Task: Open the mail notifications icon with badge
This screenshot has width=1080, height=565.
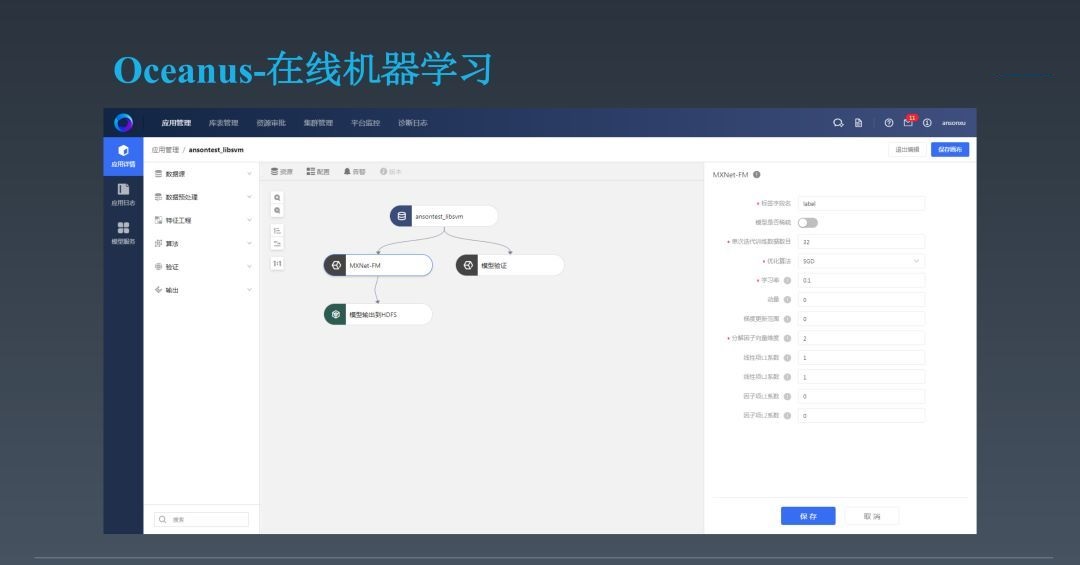Action: 909,123
